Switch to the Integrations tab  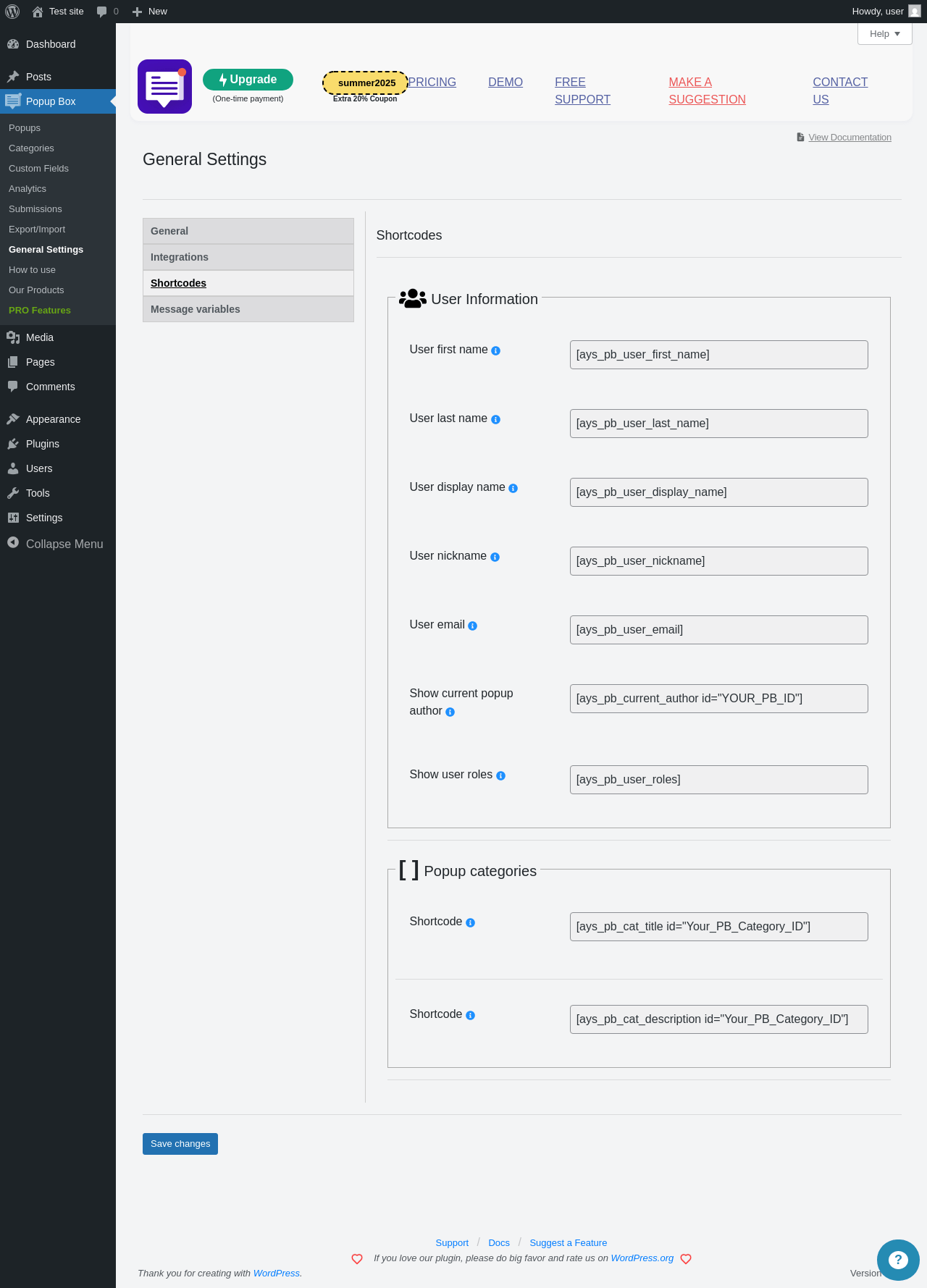[x=248, y=257]
